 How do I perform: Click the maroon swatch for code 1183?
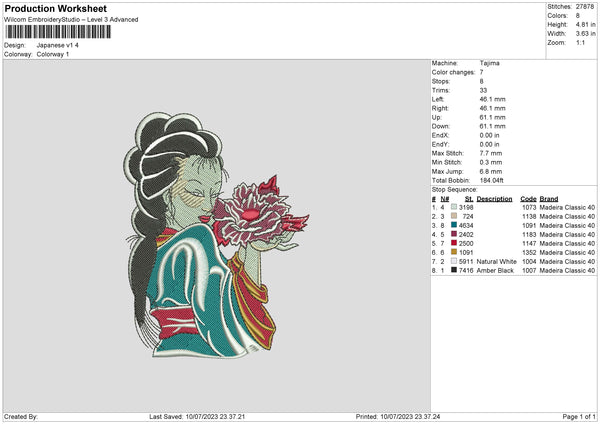point(454,234)
